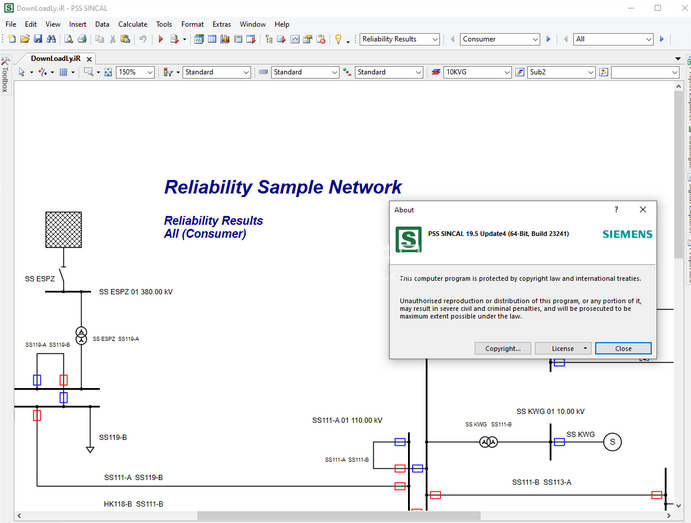Go to next All entry arrow

tap(662, 39)
